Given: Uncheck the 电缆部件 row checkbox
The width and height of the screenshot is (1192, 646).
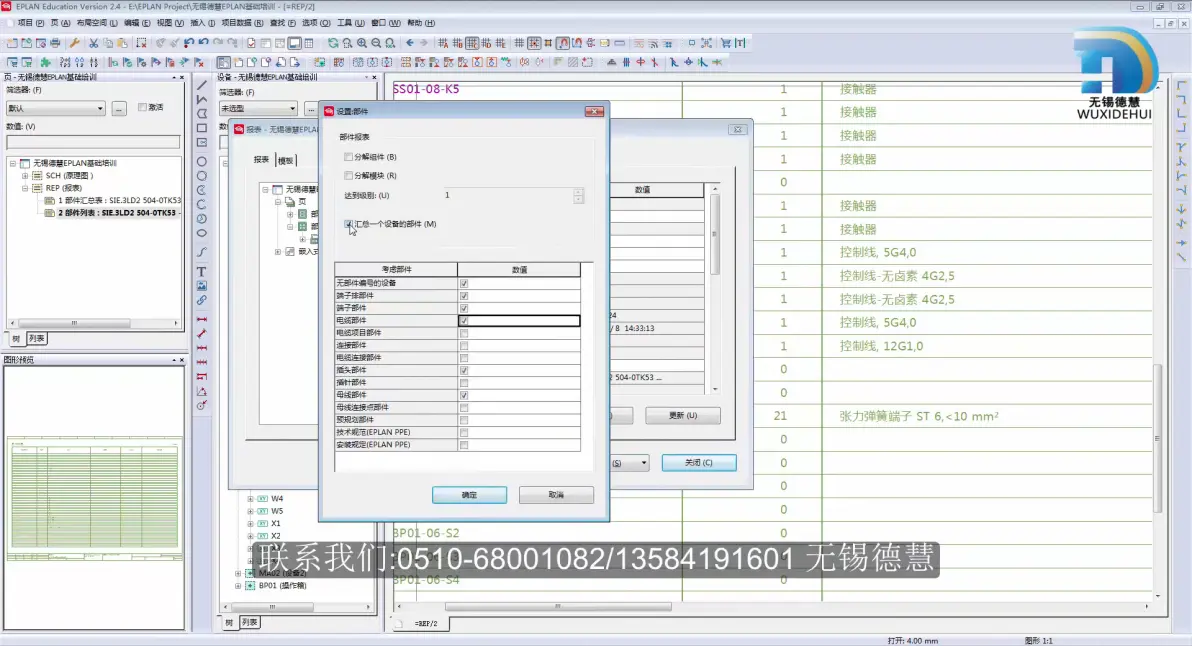Looking at the screenshot, I should tap(464, 321).
